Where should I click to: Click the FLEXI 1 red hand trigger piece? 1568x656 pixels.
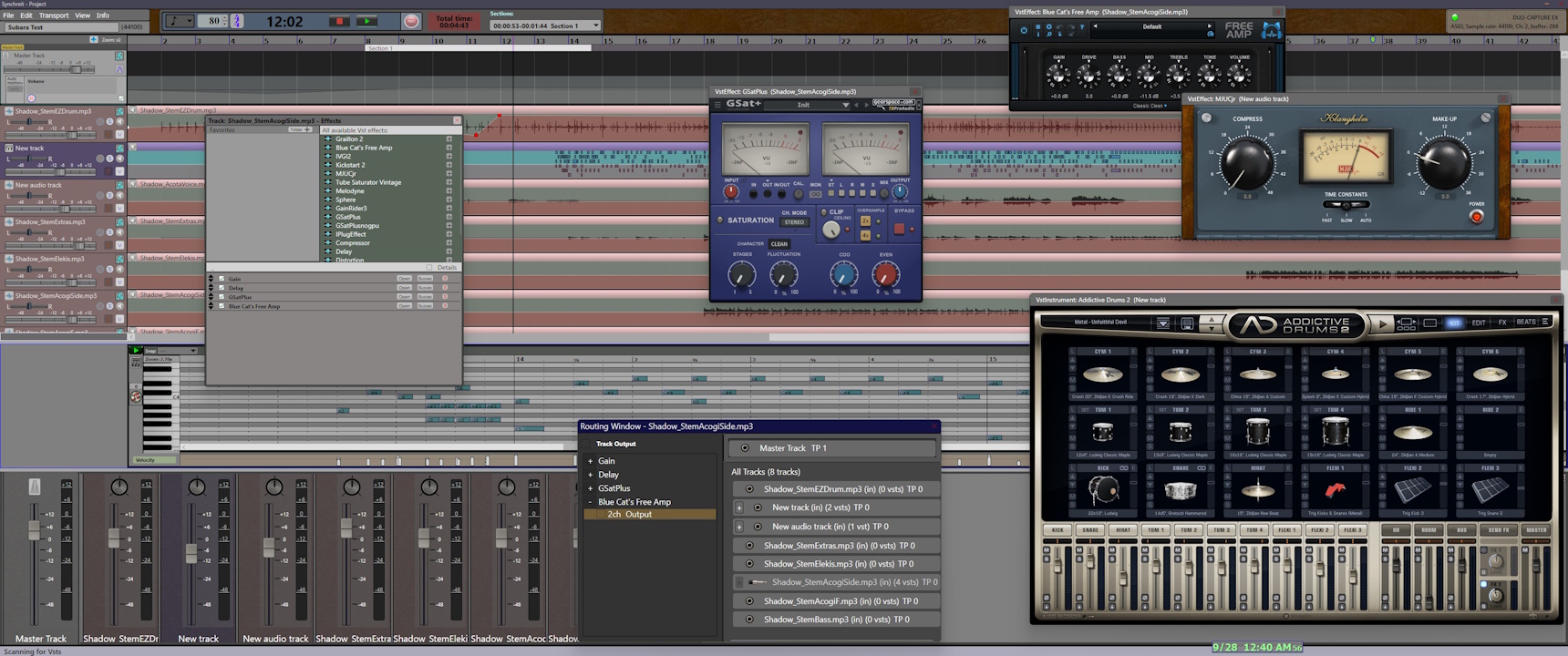tap(1336, 491)
